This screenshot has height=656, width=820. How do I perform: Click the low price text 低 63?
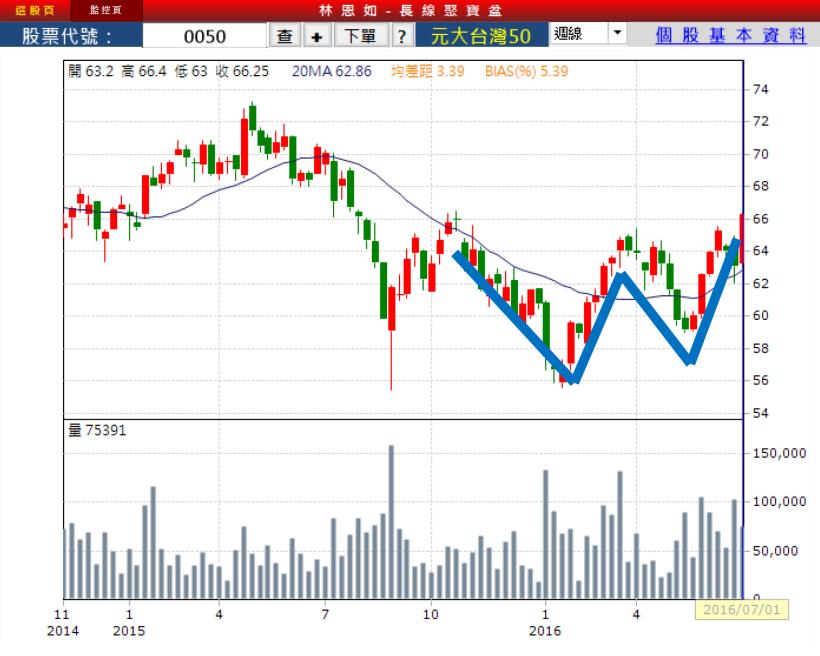tap(191, 71)
